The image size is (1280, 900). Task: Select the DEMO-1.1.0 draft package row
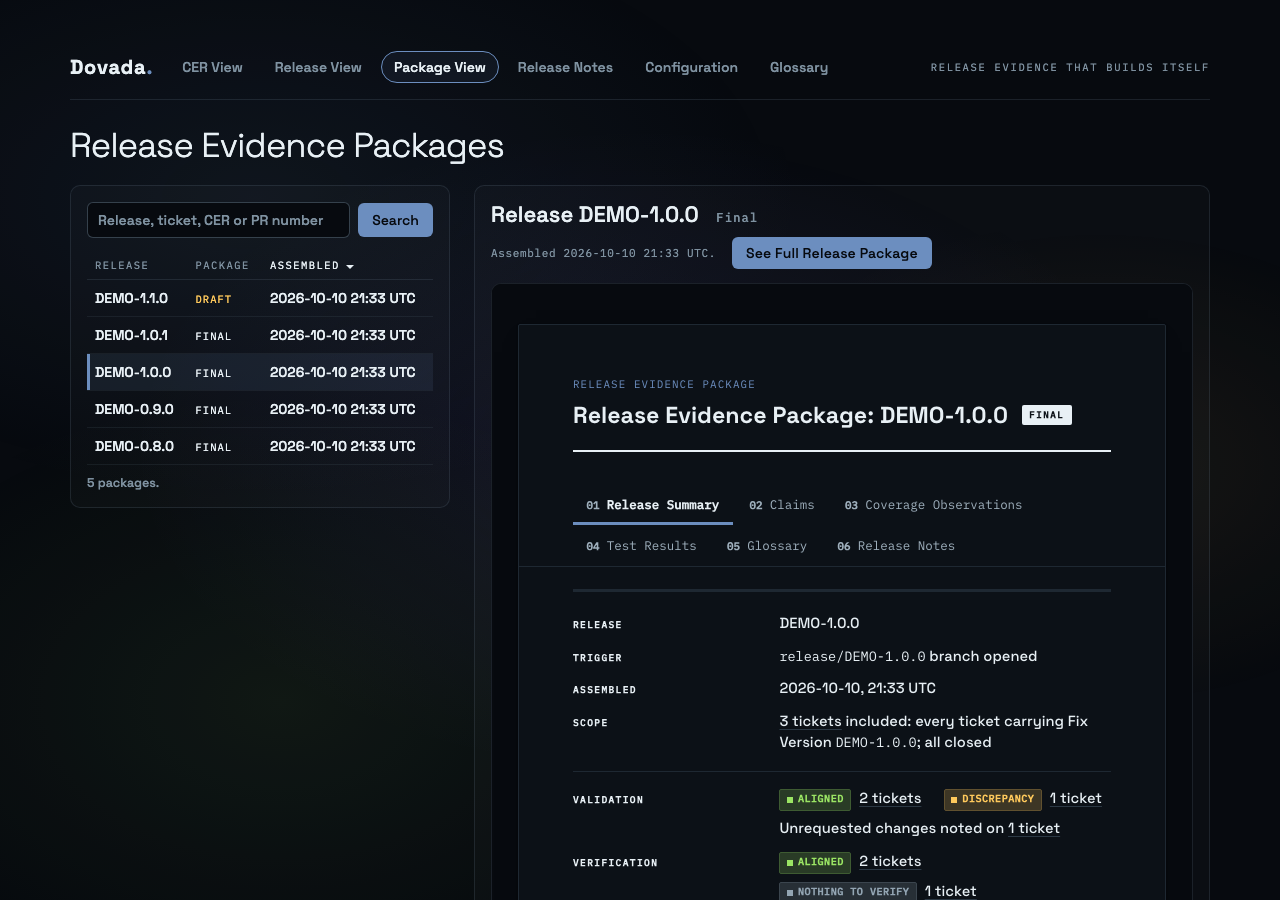[x=260, y=298]
